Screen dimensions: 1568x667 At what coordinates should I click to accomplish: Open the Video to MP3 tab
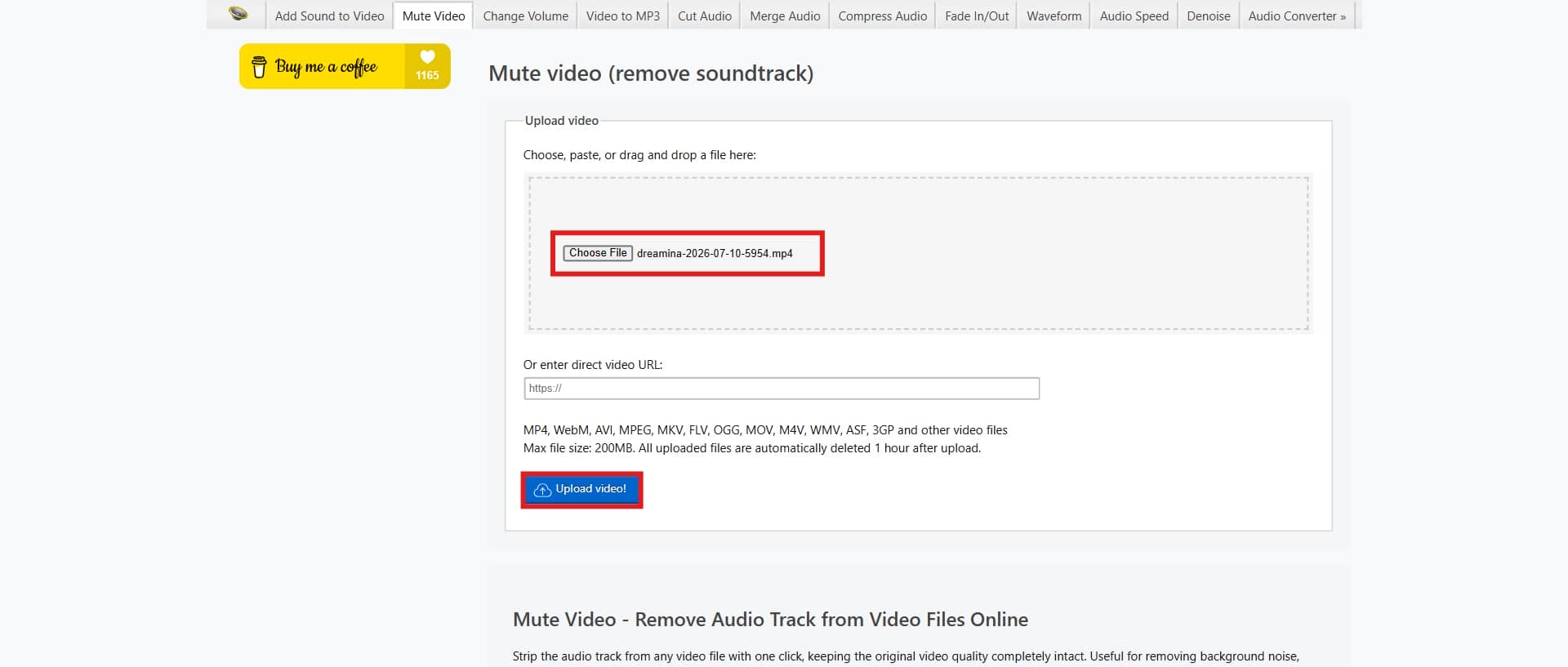coord(623,16)
